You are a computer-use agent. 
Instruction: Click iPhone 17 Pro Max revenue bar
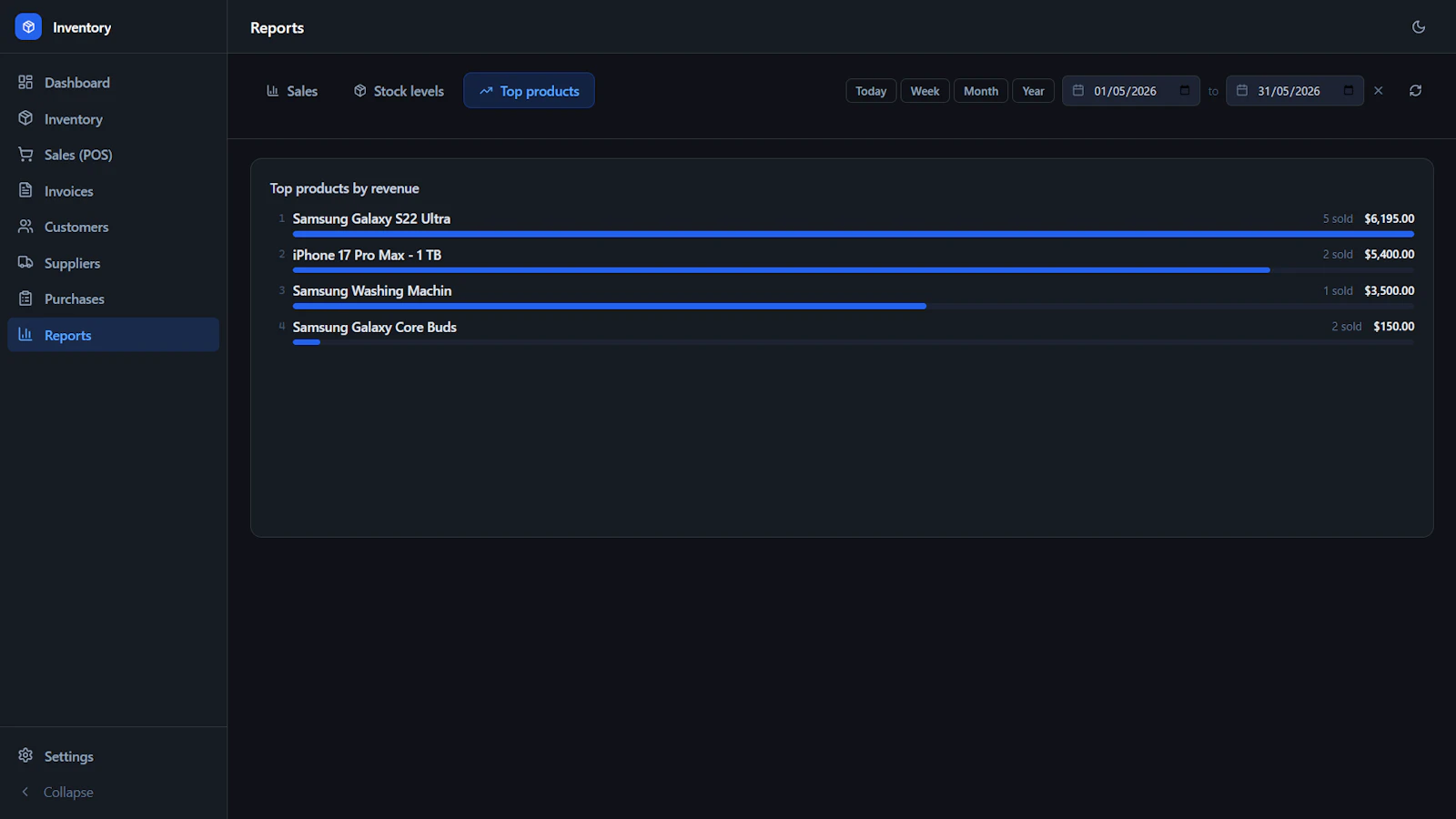[781, 270]
